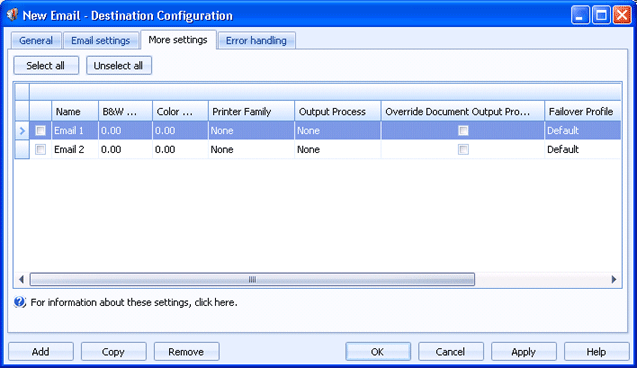Click the Cancel button

pos(451,351)
